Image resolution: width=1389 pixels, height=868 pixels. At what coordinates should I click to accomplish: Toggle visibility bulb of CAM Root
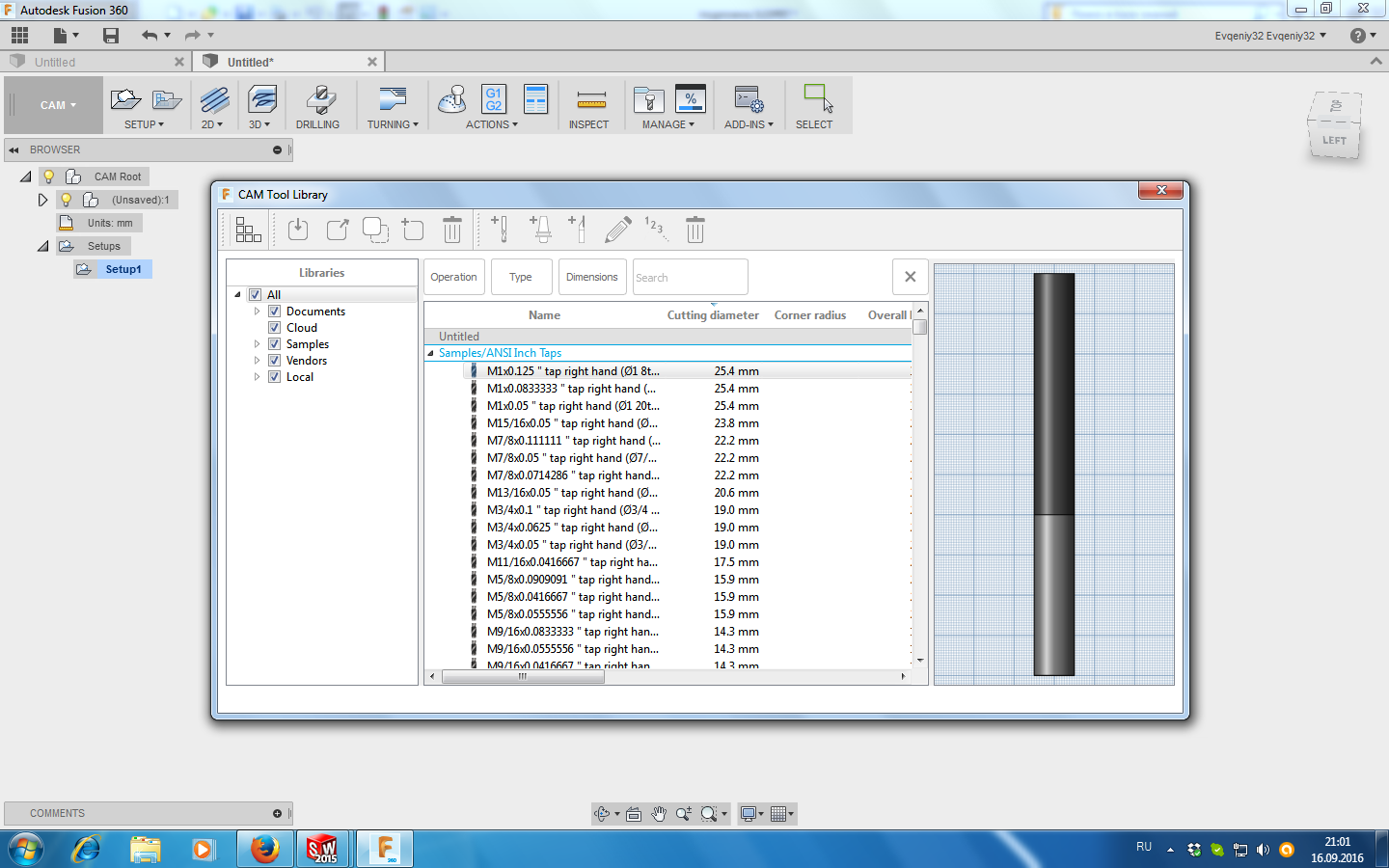coord(48,176)
